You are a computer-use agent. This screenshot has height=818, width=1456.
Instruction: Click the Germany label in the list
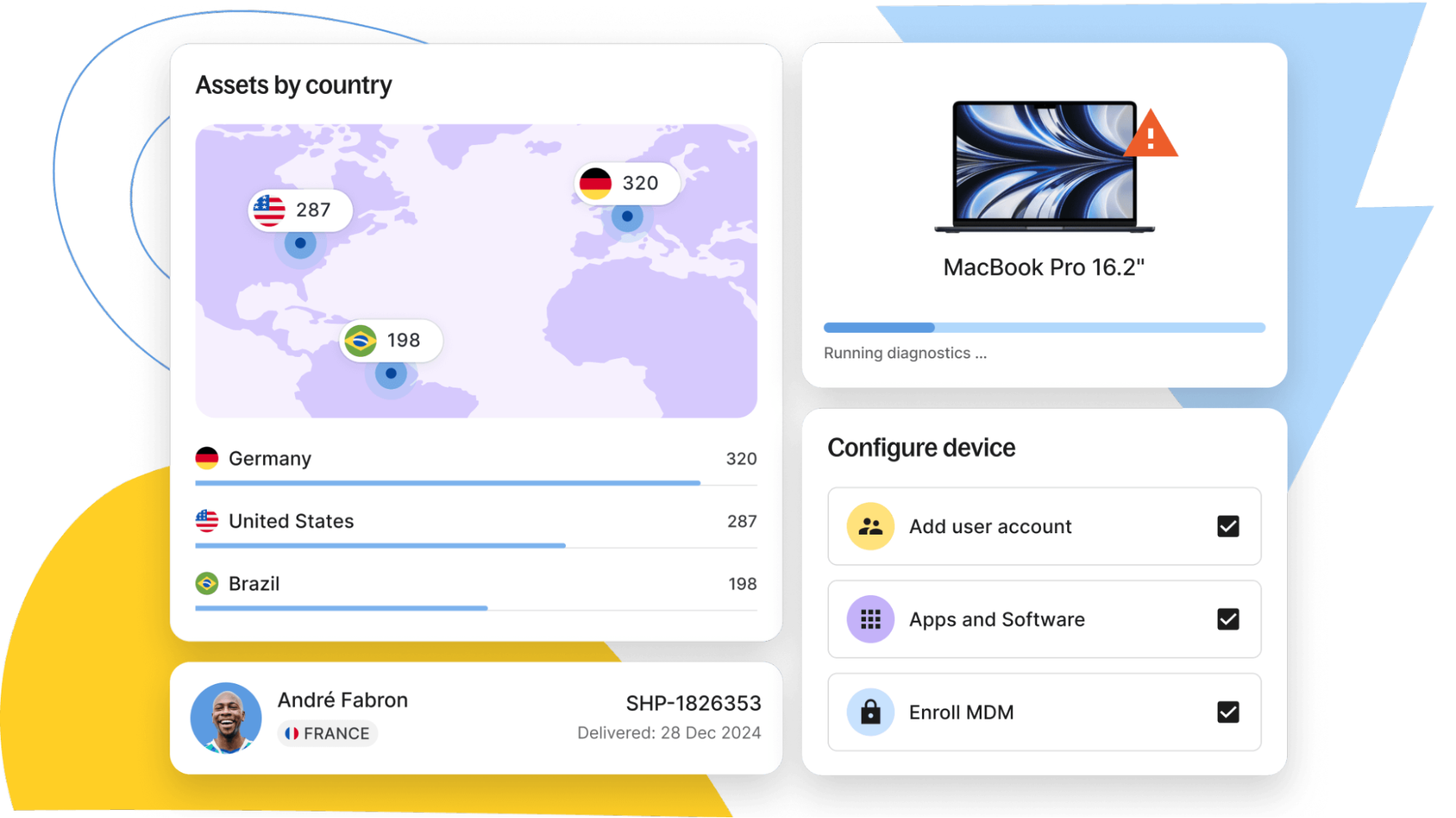tap(270, 459)
